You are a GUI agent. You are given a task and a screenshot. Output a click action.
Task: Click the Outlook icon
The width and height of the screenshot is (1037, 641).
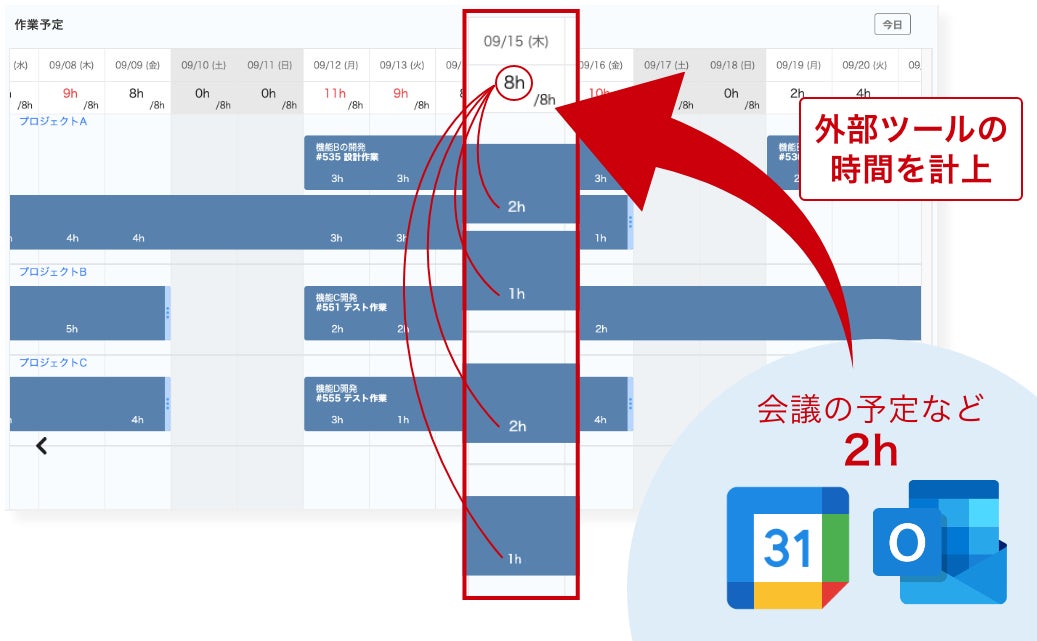point(940,542)
